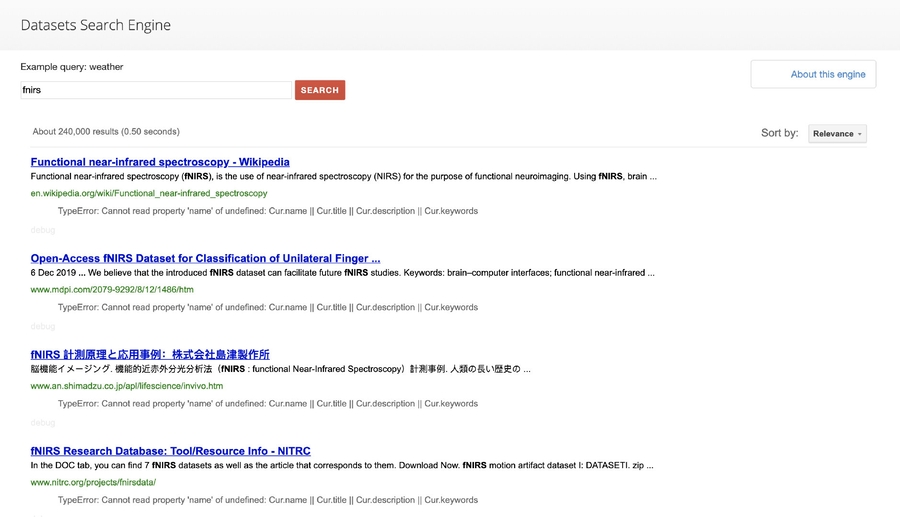The width and height of the screenshot is (900, 517).
Task: Click the en.wikipedia.org green URL
Action: point(149,193)
